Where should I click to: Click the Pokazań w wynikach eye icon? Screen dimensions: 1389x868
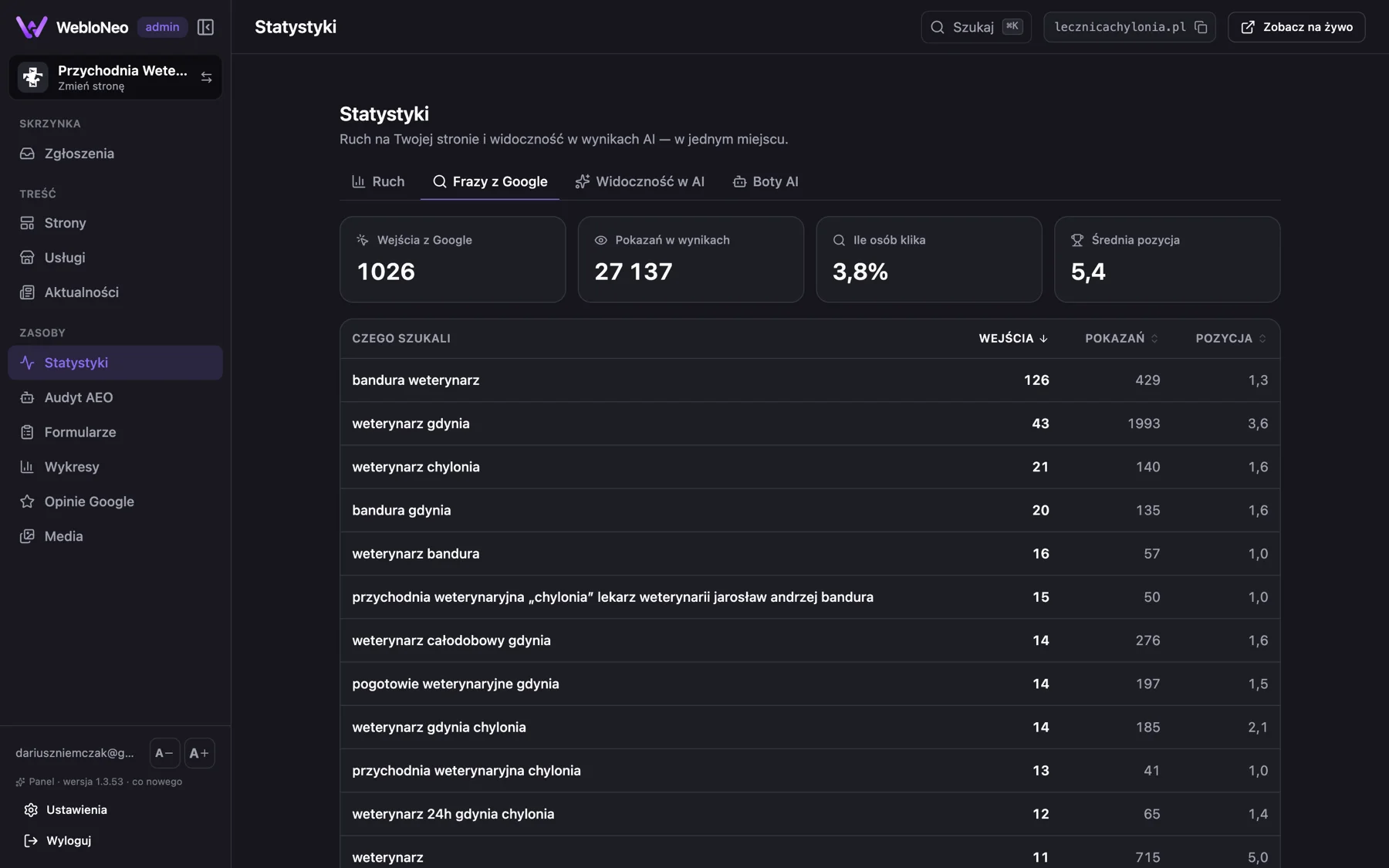pos(601,240)
